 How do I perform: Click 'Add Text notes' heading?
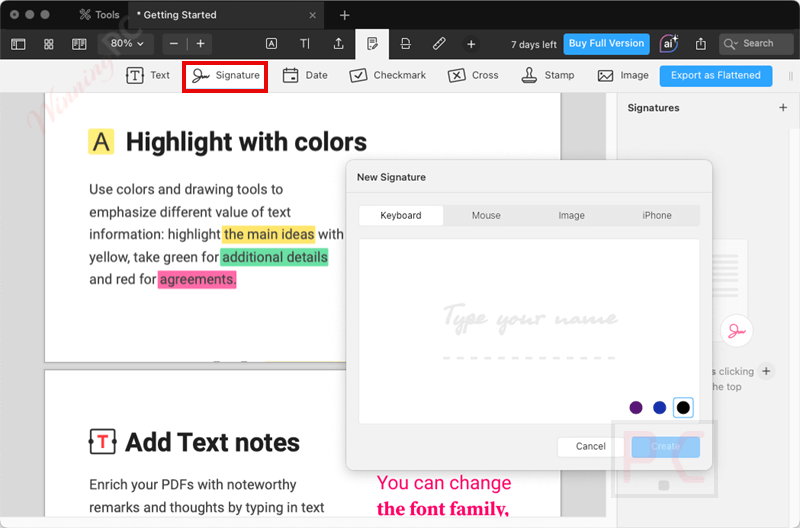(x=212, y=442)
